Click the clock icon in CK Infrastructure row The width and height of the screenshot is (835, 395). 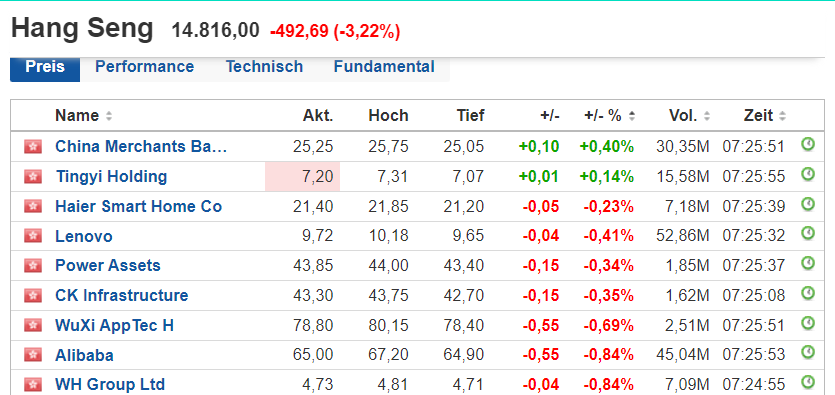pyautogui.click(x=808, y=293)
